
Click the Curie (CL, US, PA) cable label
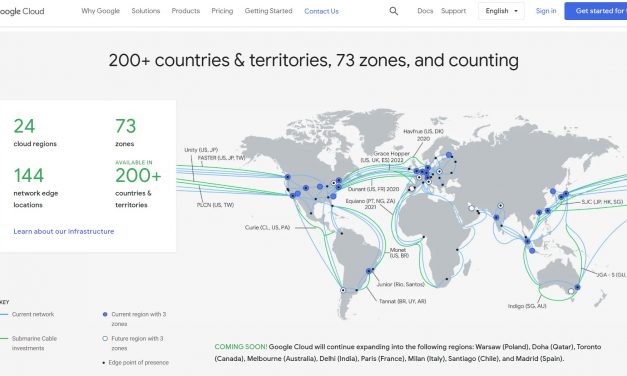click(x=268, y=227)
